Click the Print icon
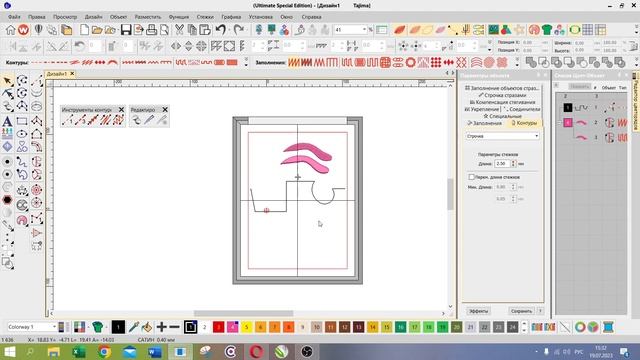This screenshot has height=360, width=640. [x=151, y=30]
